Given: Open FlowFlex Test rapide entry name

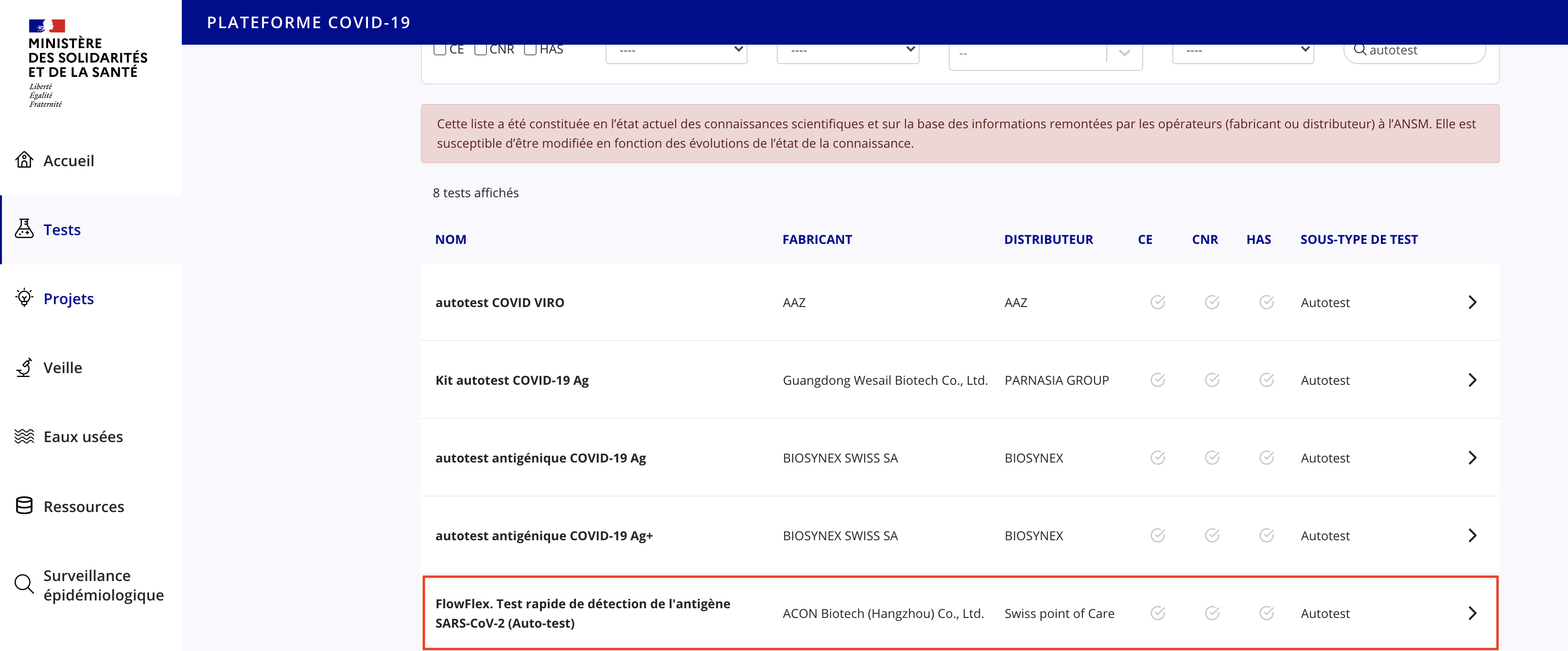Looking at the screenshot, I should point(582,613).
